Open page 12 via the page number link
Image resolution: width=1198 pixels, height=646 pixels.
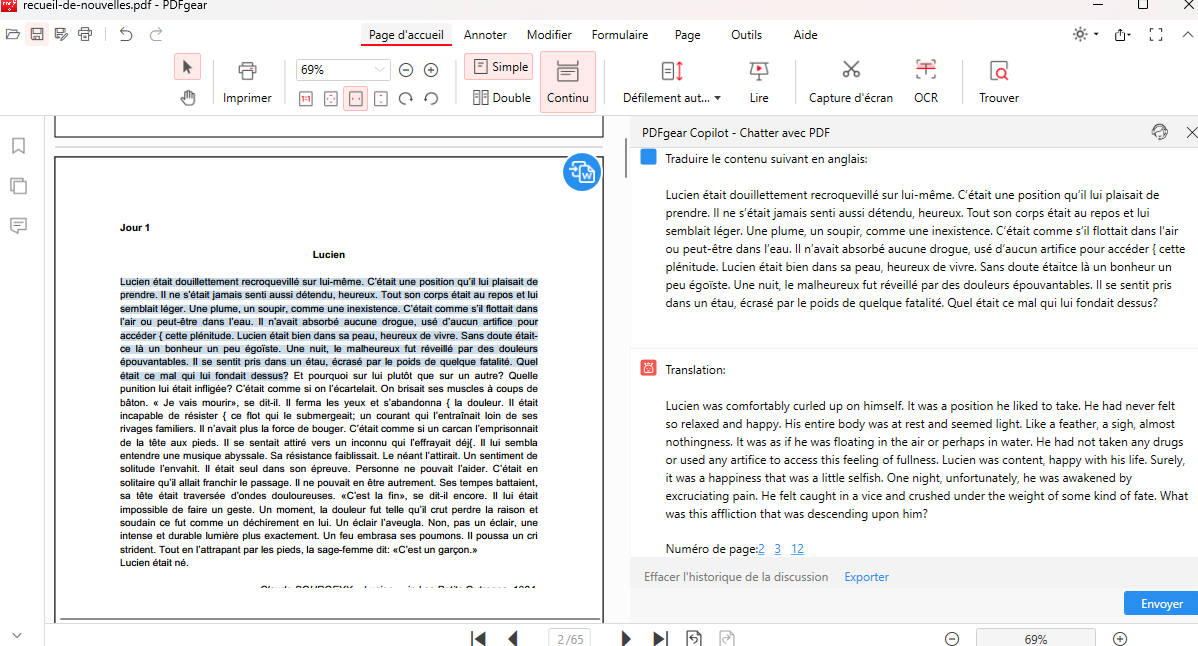(797, 549)
